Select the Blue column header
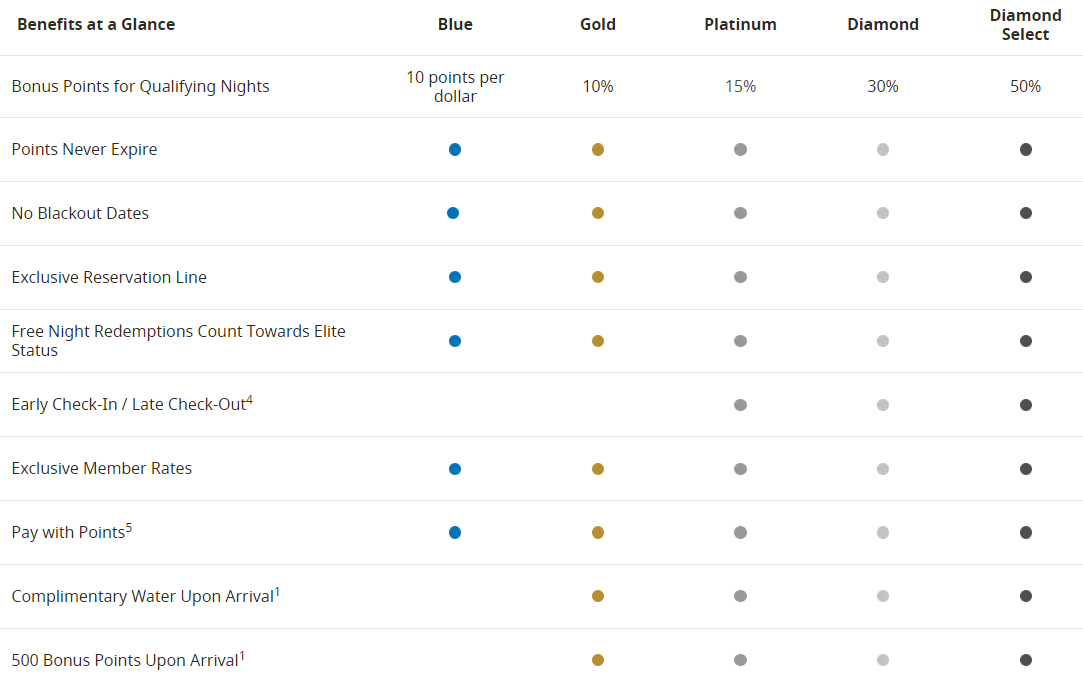Viewport: 1083px width, 687px height. pyautogui.click(x=455, y=24)
